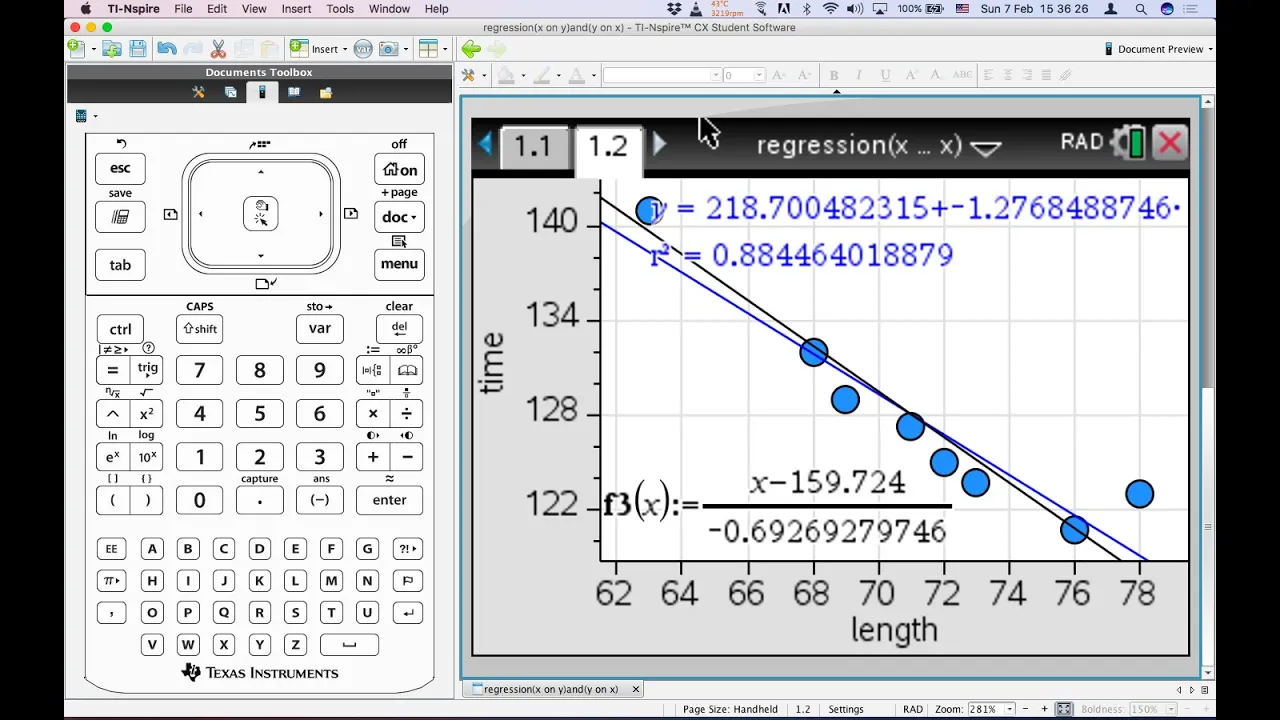
Task: Select regression(x on y)and(y on x) document tab
Action: pyautogui.click(x=551, y=689)
